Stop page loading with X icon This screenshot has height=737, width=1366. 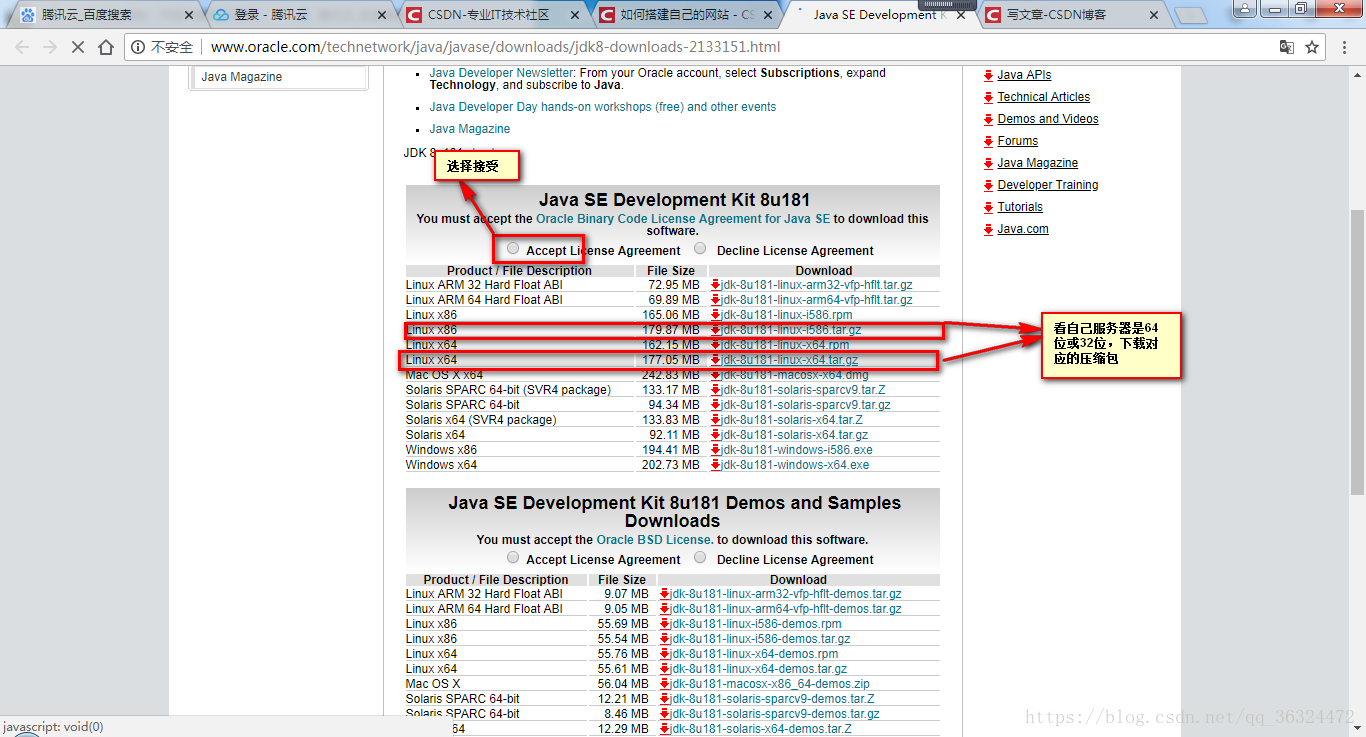point(78,47)
